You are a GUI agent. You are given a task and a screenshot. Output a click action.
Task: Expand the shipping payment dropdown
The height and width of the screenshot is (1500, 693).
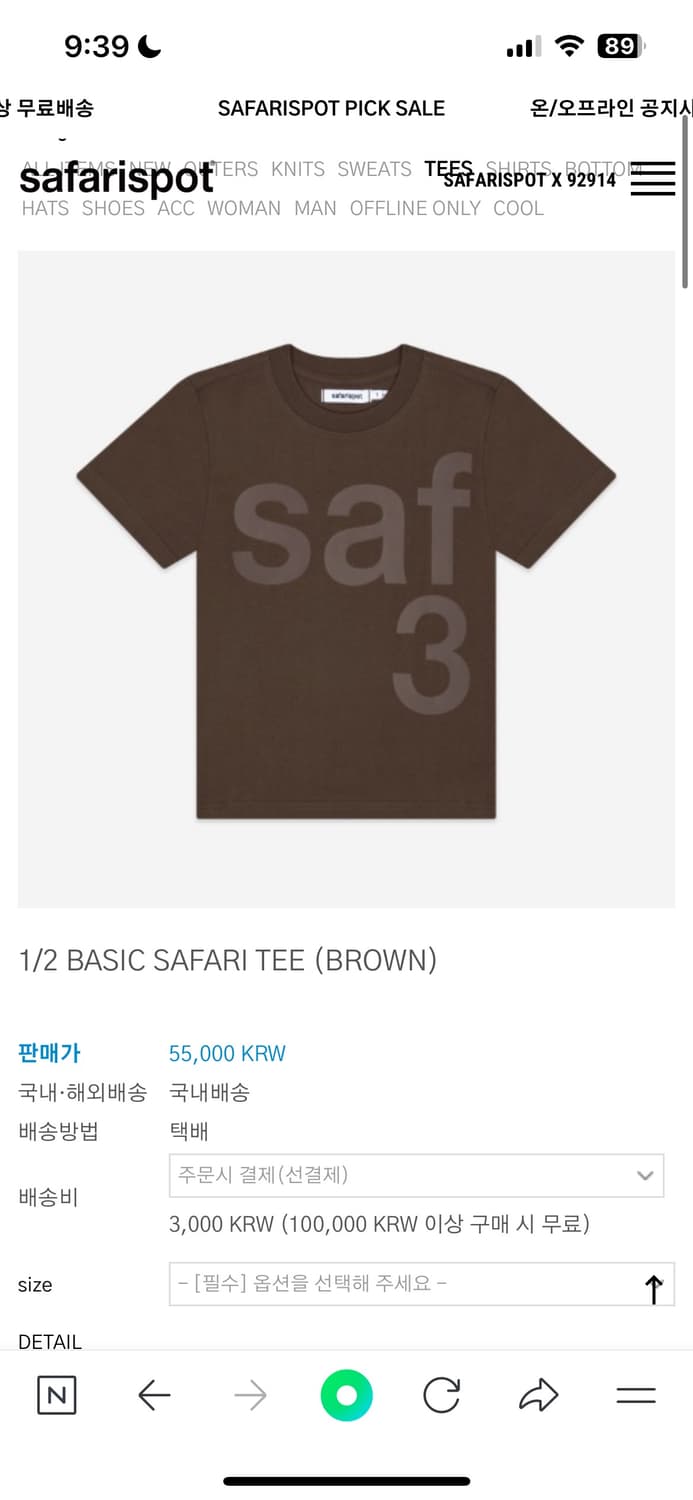[x=416, y=1175]
